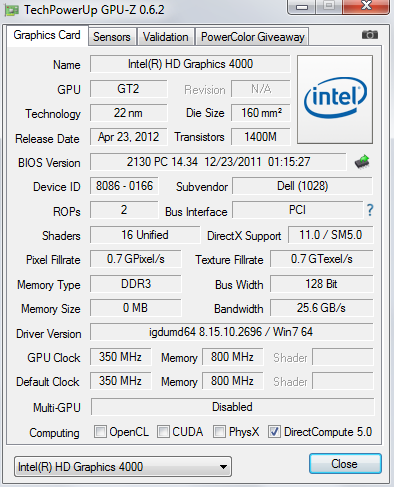Click the BIOS Version field
Image resolution: width=394 pixels, height=487 pixels.
coord(218,162)
